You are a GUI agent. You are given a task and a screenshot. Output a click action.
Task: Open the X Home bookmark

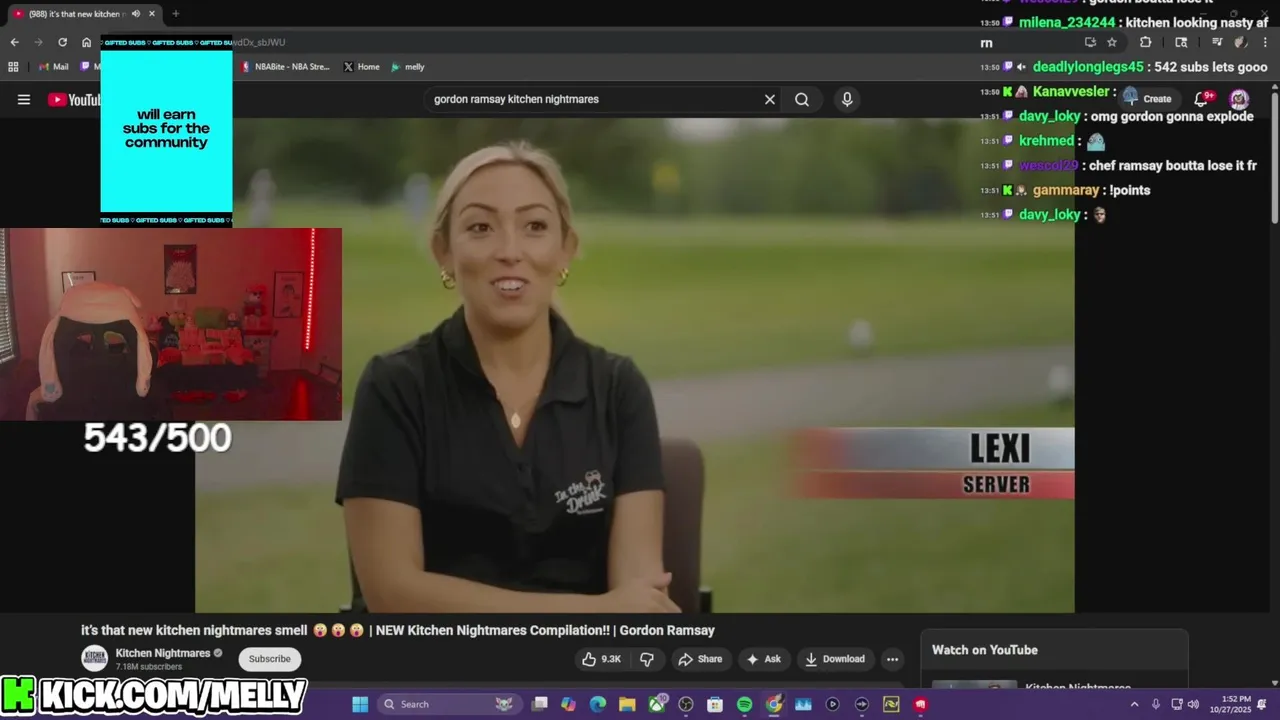pos(361,67)
